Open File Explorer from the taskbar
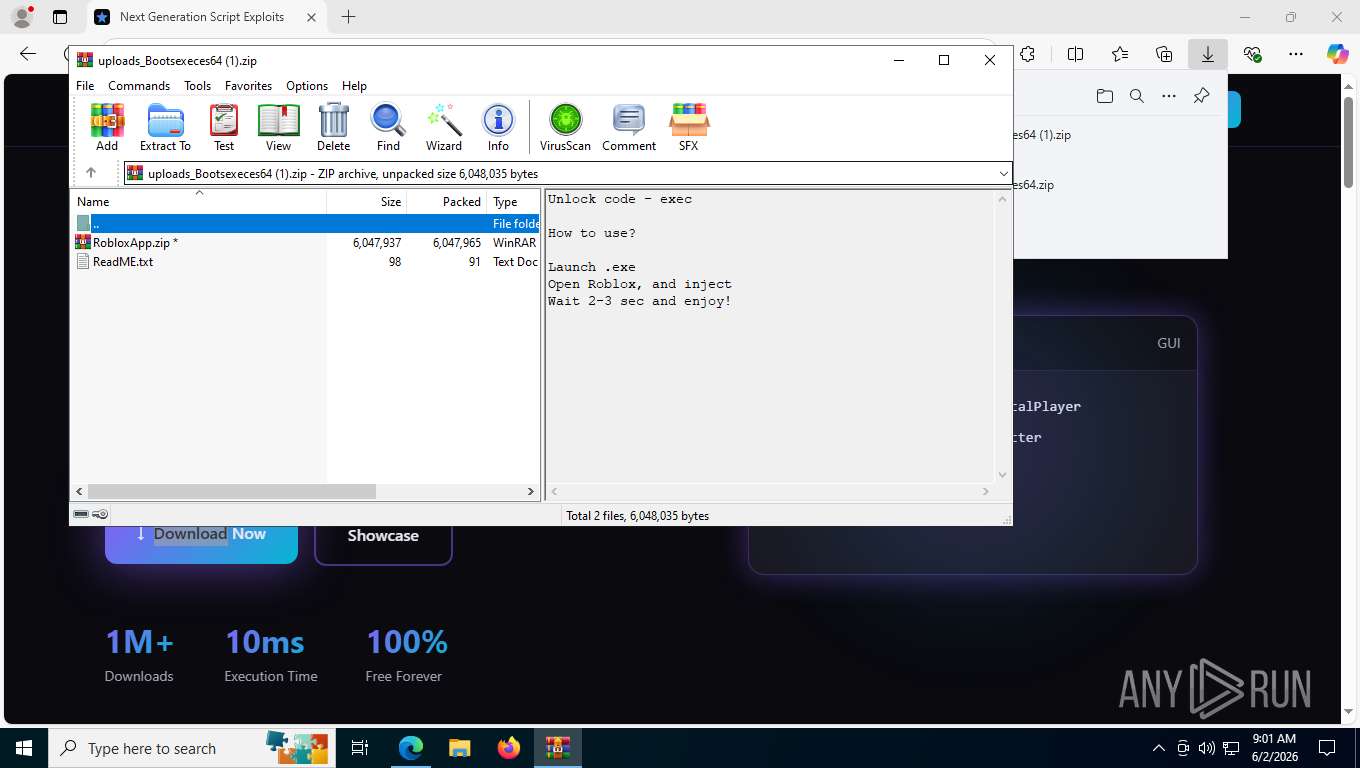 click(x=459, y=748)
